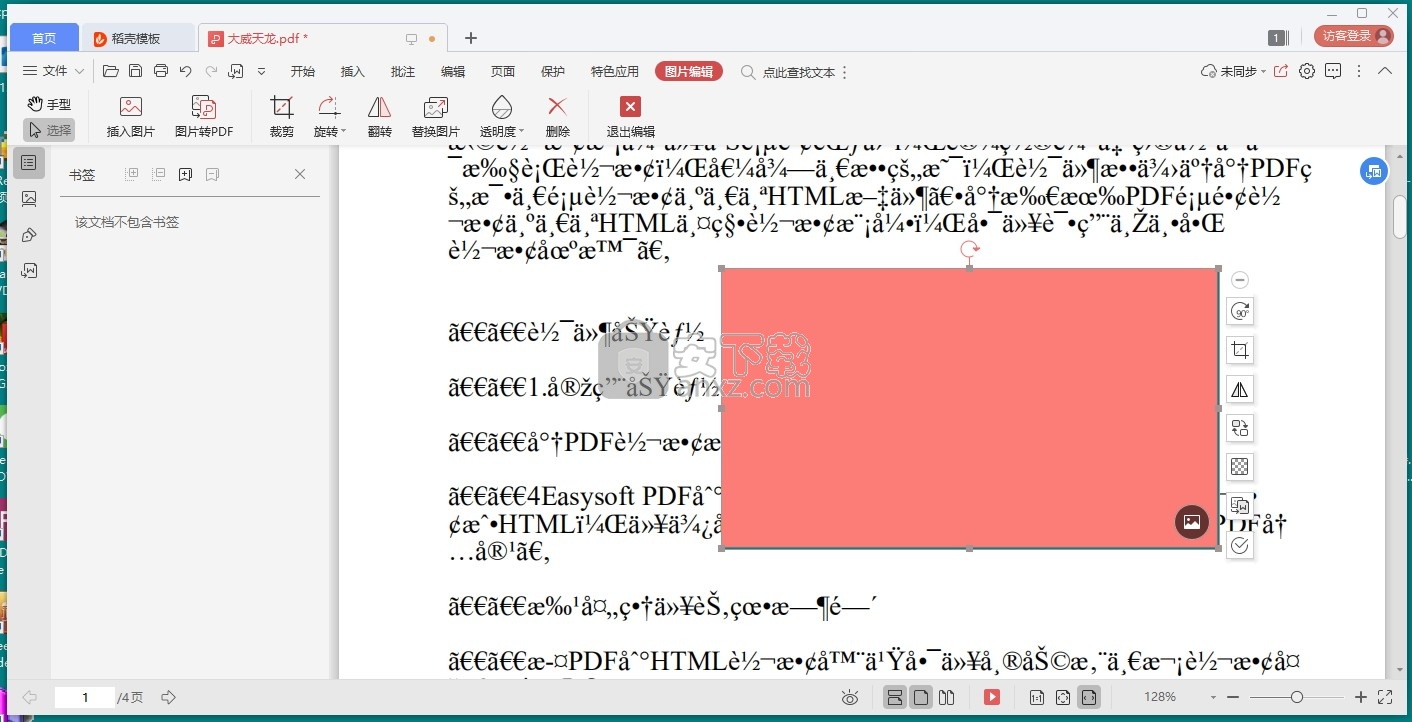Open the third icon in the left sidebar, below Thumbnails

click(29, 235)
